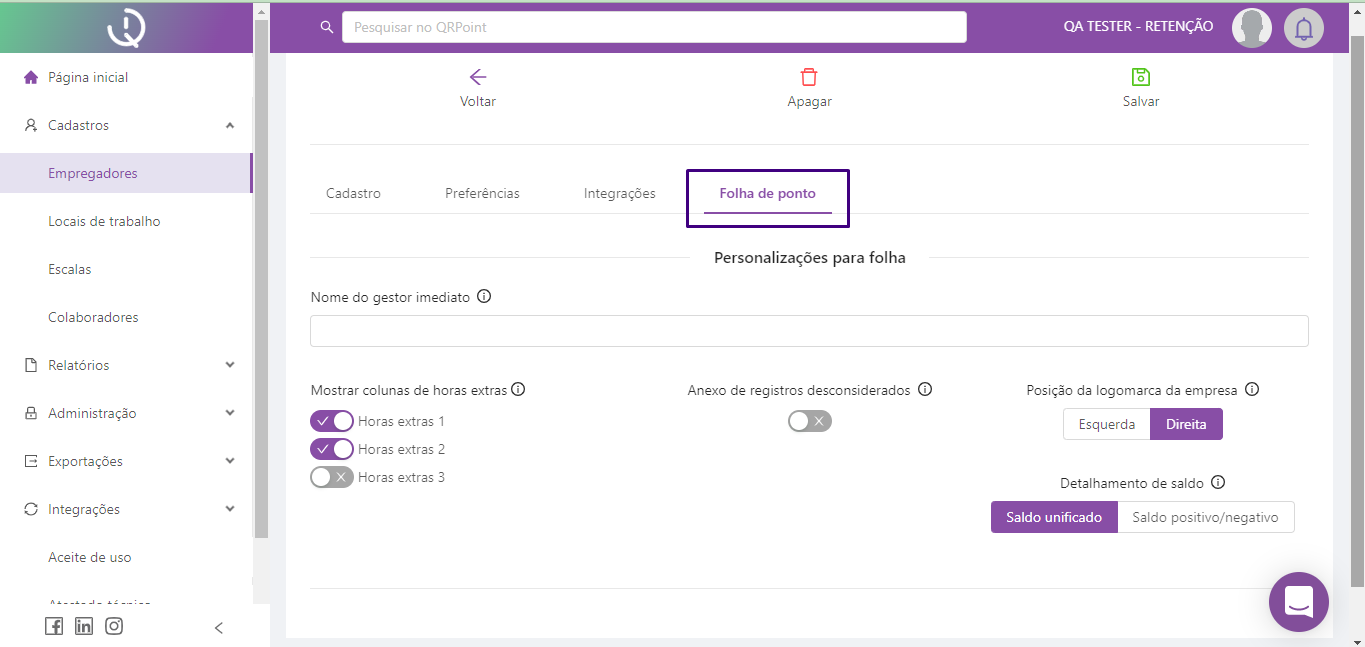Open the Facebook icon in sidebar footer
Image resolution: width=1365 pixels, height=647 pixels.
click(x=54, y=626)
